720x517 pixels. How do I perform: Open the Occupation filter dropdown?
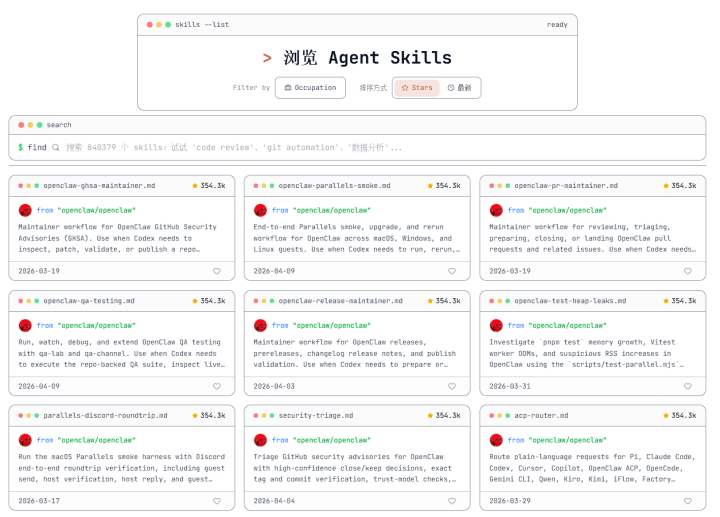(310, 88)
